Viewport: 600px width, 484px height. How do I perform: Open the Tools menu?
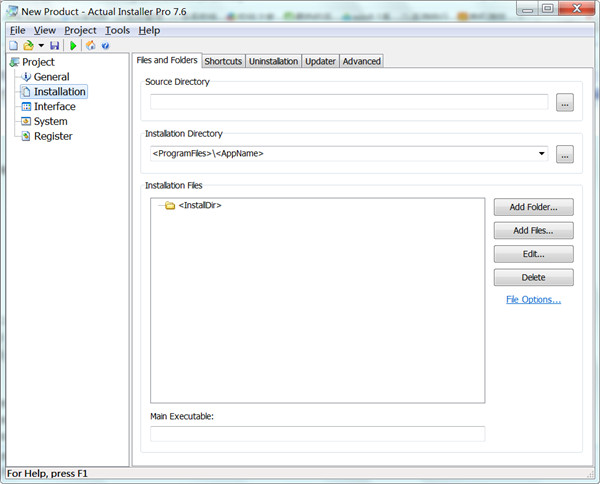coord(117,30)
